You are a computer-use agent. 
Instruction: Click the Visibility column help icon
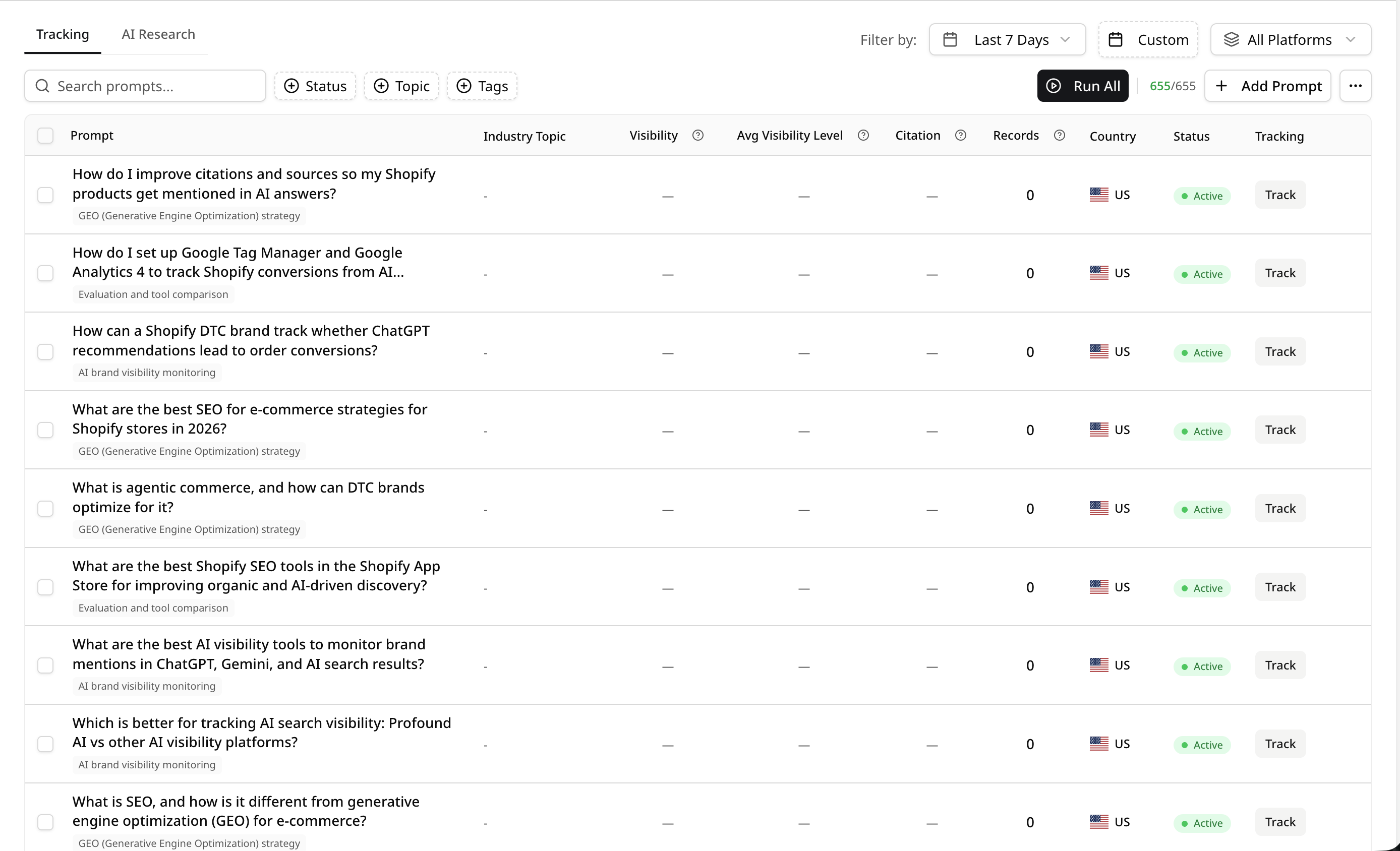tap(697, 135)
